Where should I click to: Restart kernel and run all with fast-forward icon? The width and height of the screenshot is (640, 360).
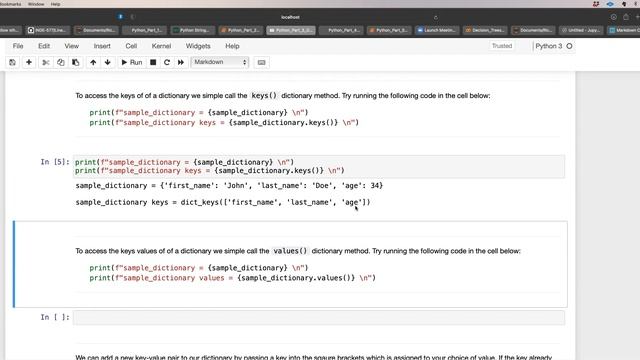click(181, 62)
